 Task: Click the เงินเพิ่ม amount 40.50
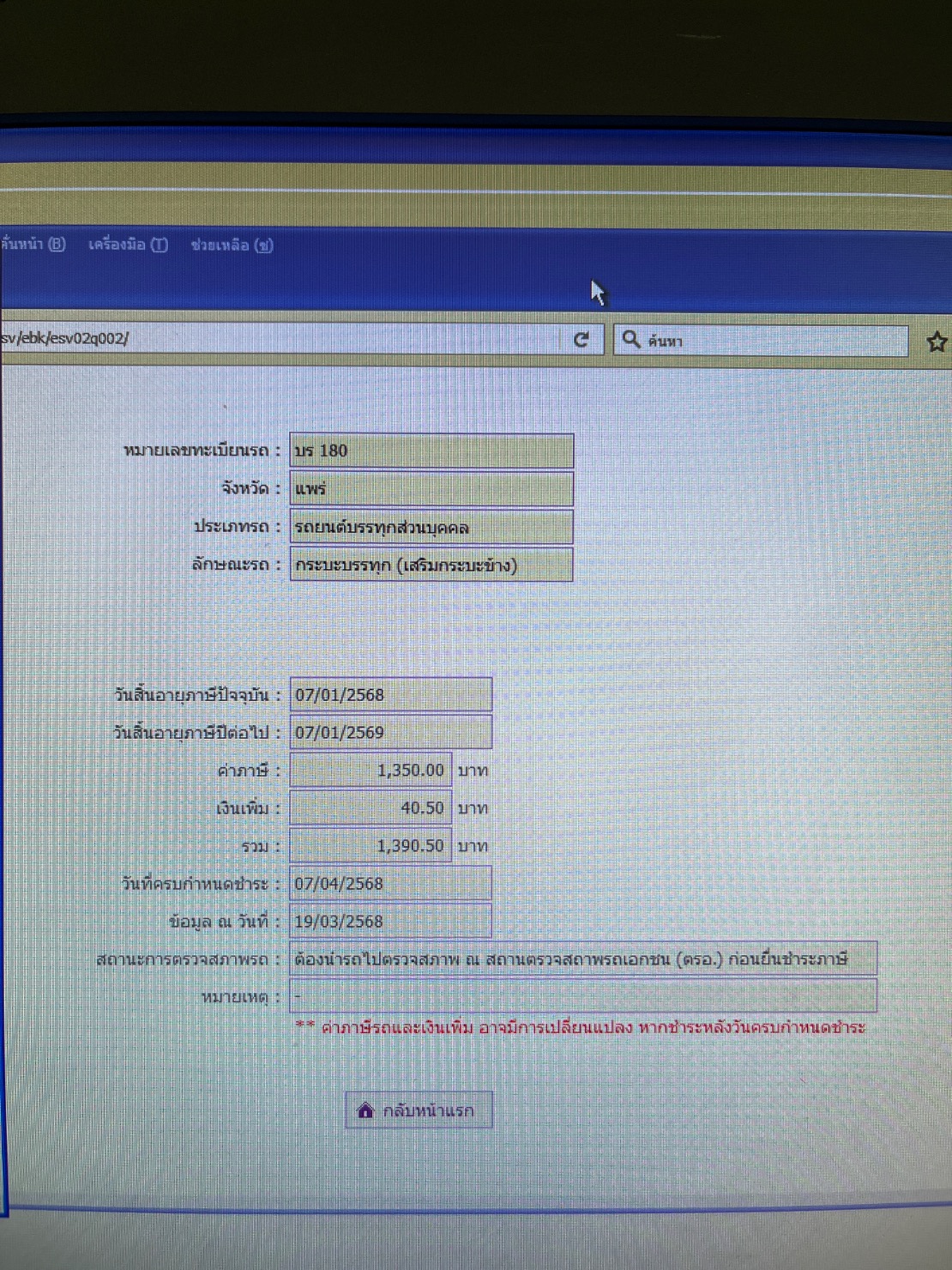(x=371, y=807)
